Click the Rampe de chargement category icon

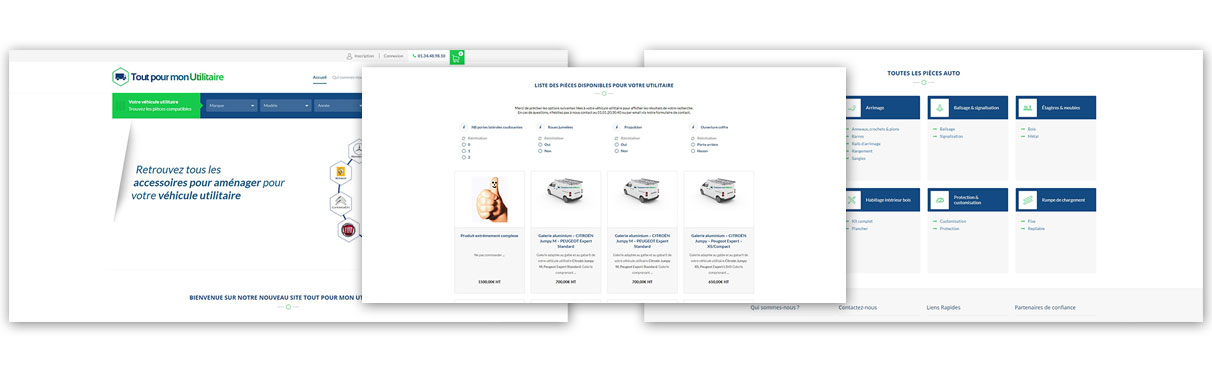pos(1027,200)
